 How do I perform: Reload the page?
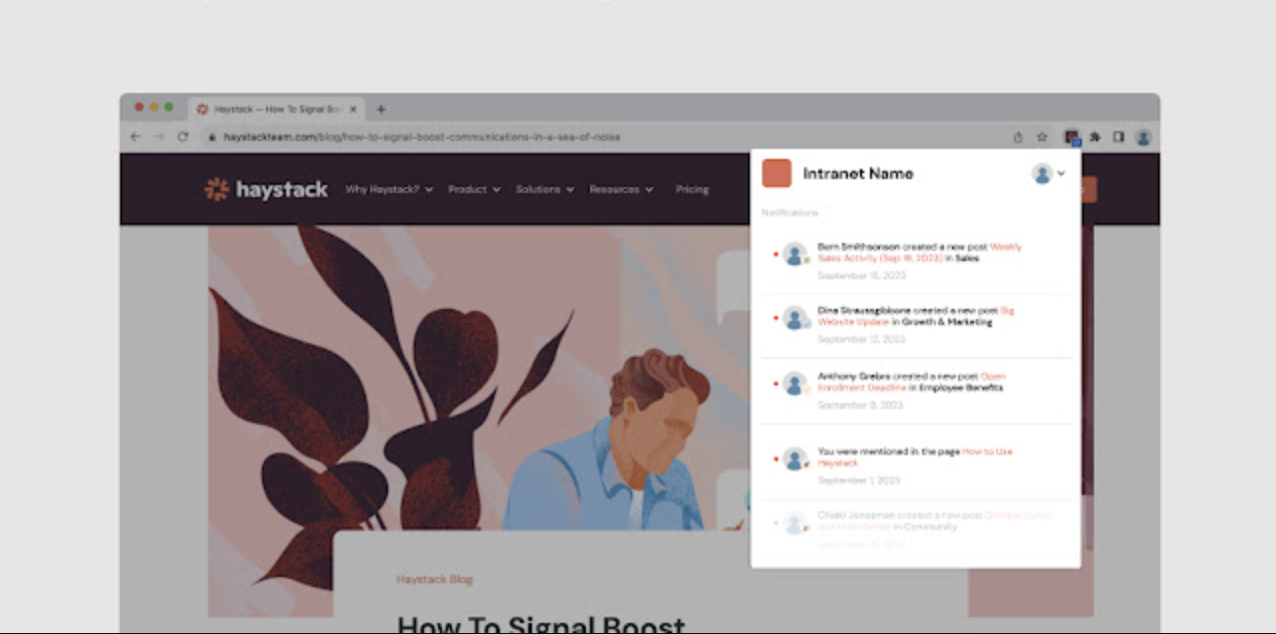183,137
